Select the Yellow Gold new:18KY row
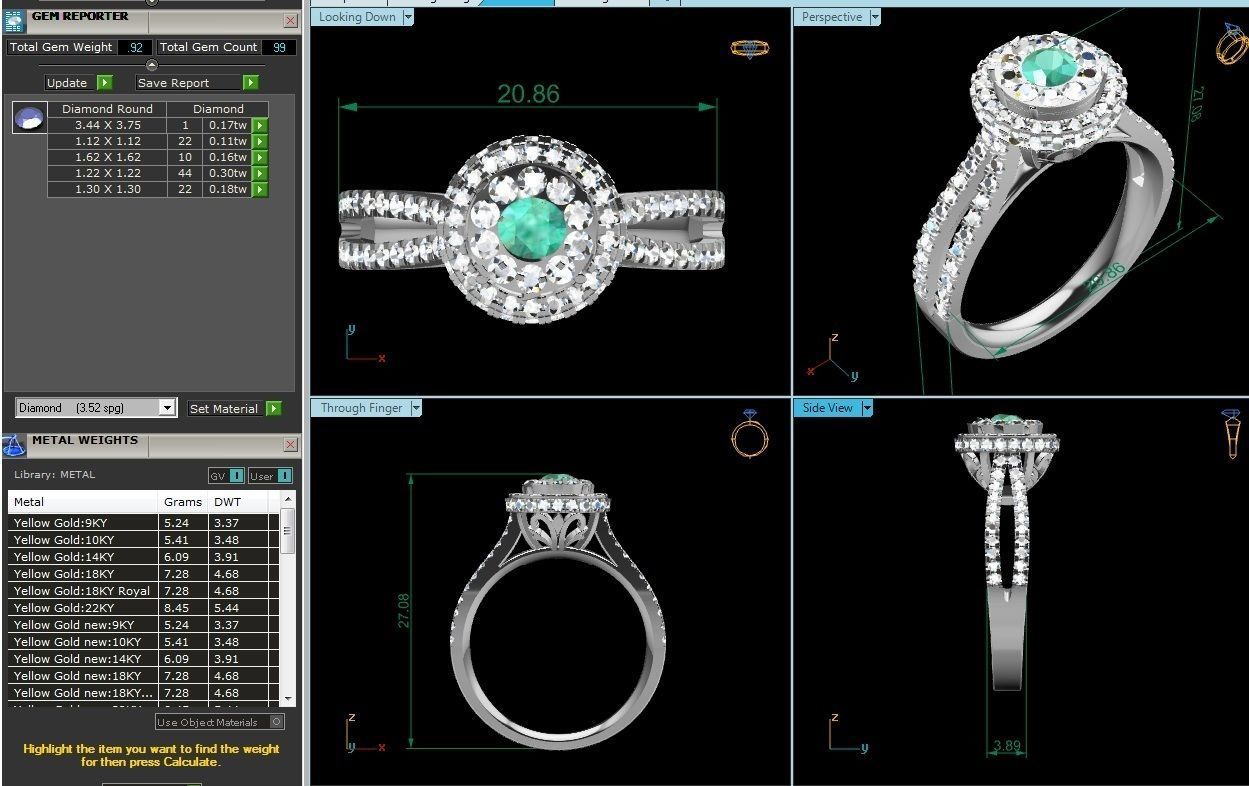 click(x=144, y=676)
